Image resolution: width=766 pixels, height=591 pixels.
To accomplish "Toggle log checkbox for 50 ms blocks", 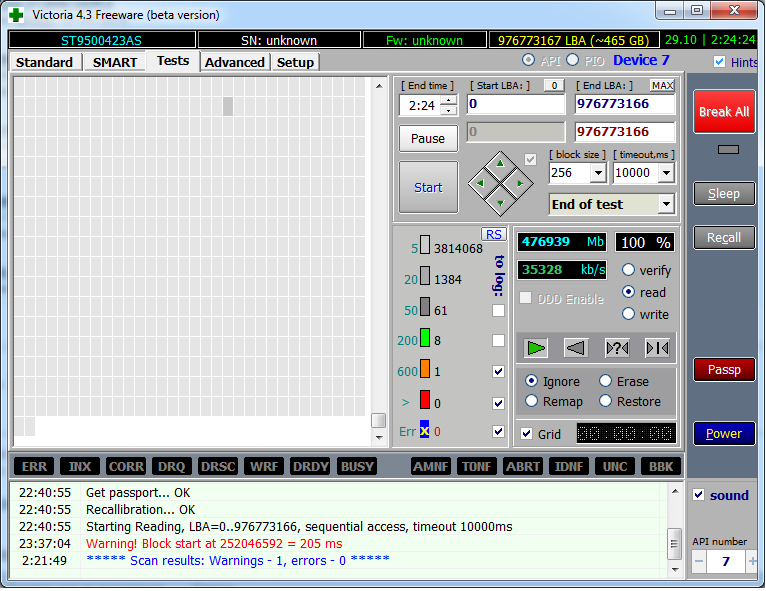I will [x=498, y=311].
